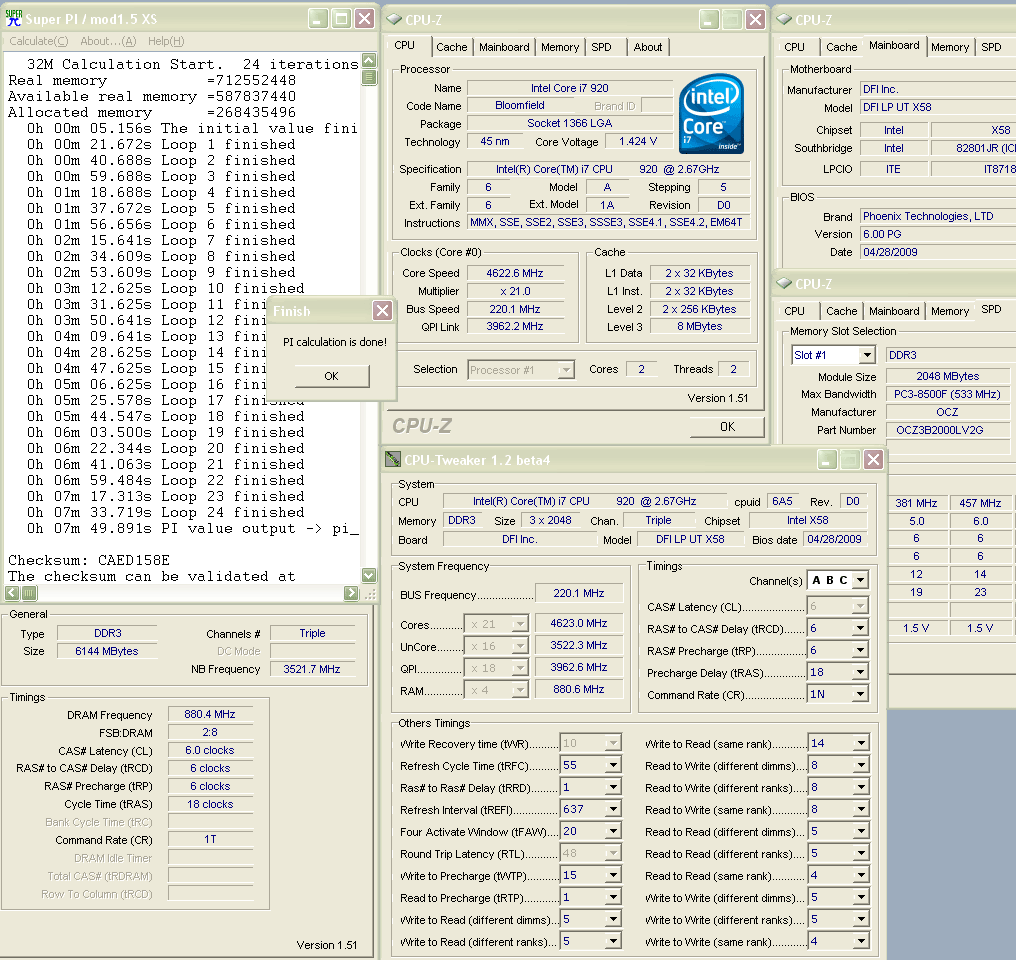Image resolution: width=1016 pixels, height=960 pixels.
Task: Click the CPU-Tweaker title bar icon
Action: [x=393, y=459]
